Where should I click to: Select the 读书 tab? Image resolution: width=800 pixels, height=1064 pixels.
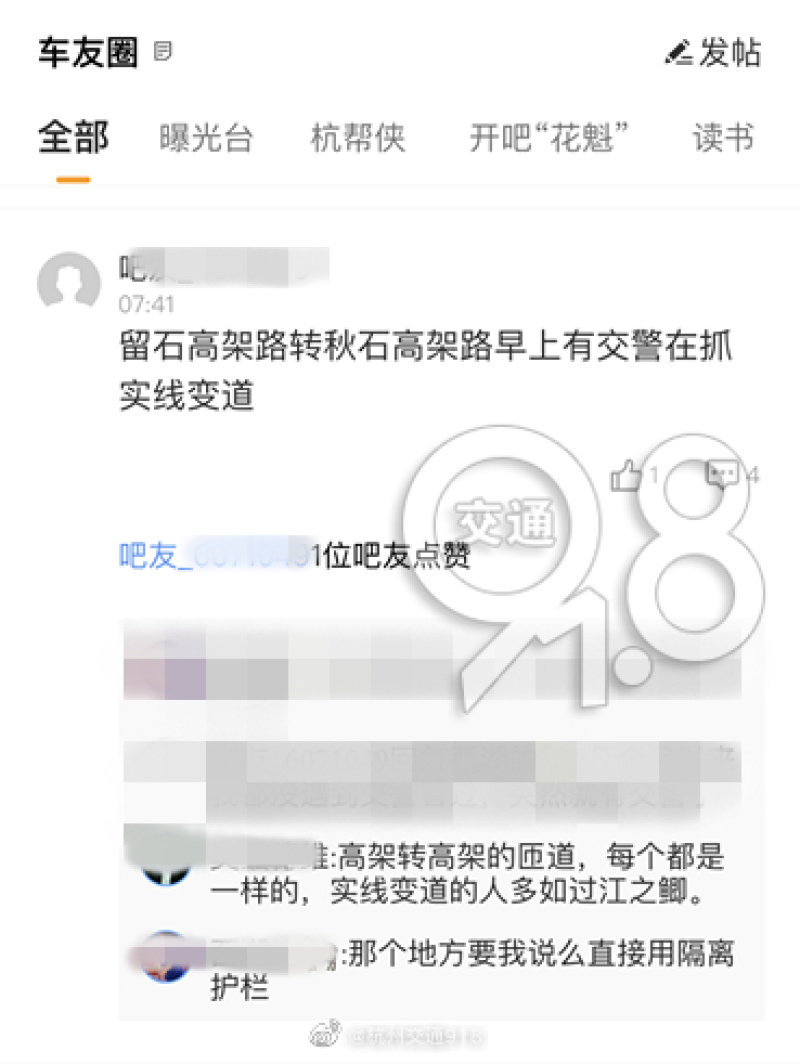point(723,138)
